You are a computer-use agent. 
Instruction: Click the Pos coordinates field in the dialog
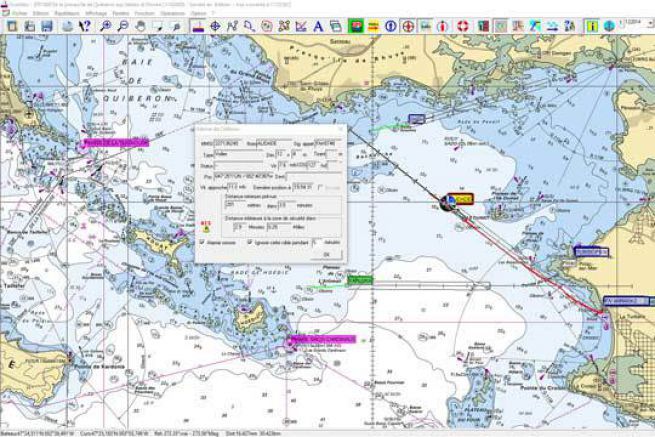pos(244,176)
